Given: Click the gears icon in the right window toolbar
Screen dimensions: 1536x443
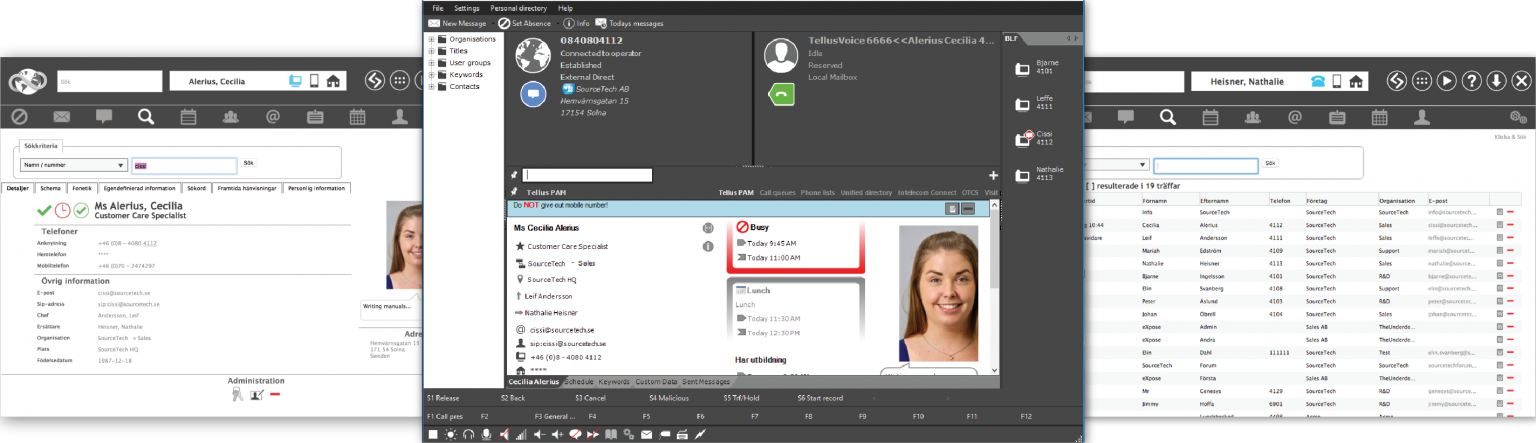Looking at the screenshot, I should [x=1518, y=117].
